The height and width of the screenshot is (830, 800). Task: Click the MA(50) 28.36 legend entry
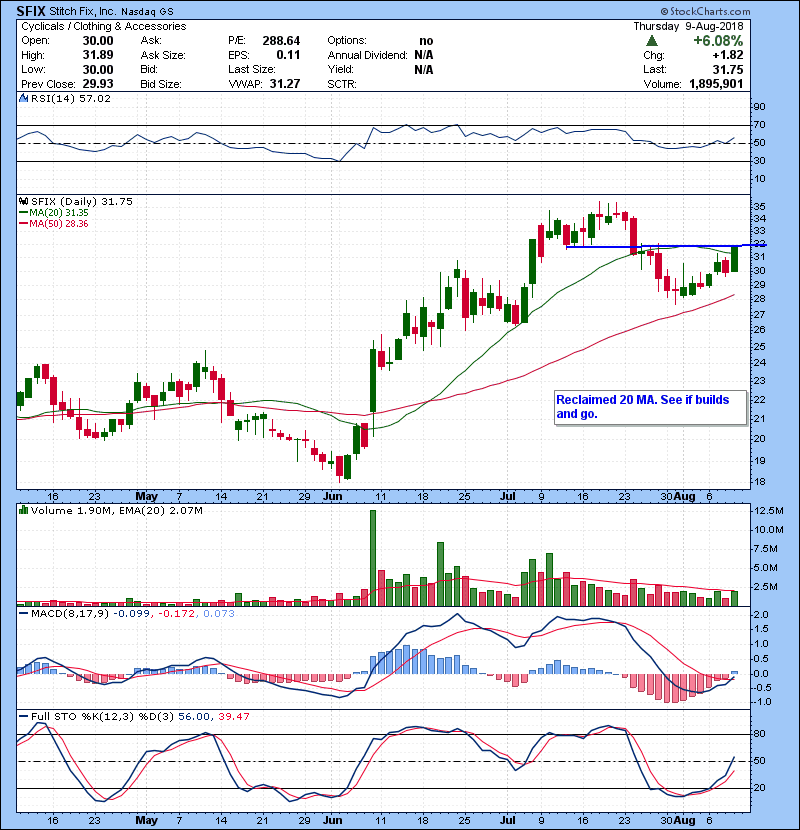point(54,223)
